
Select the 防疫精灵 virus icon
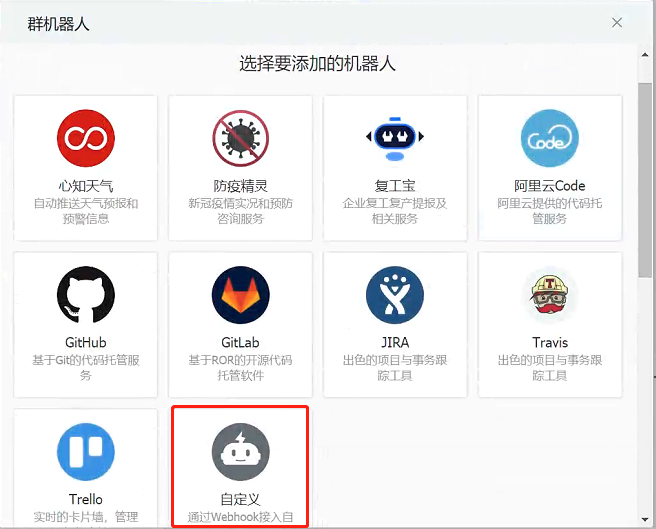pos(241,139)
